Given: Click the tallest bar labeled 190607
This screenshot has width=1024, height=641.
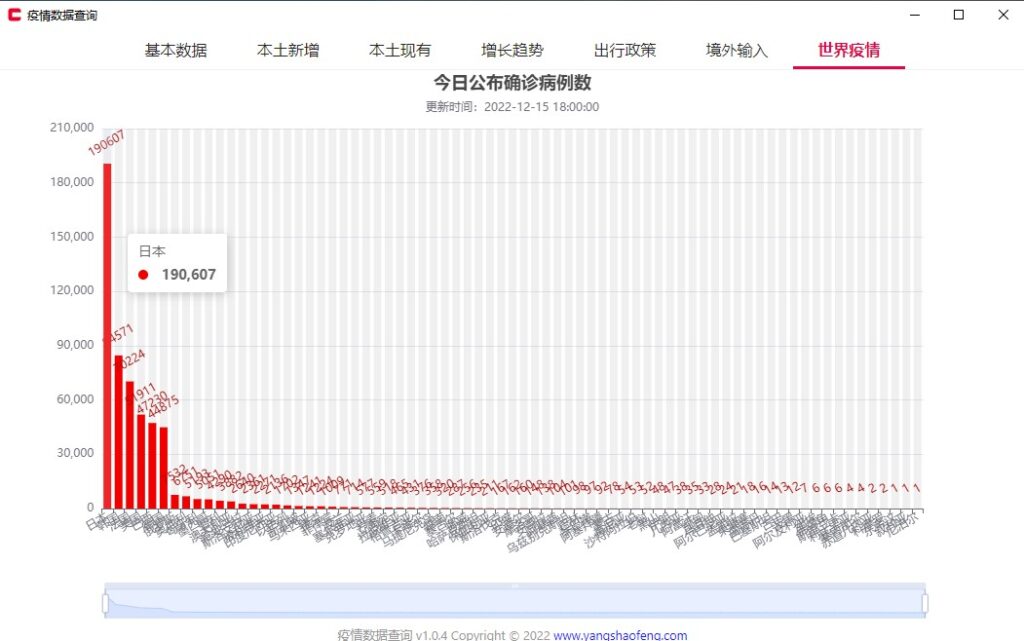Looking at the screenshot, I should [107, 336].
